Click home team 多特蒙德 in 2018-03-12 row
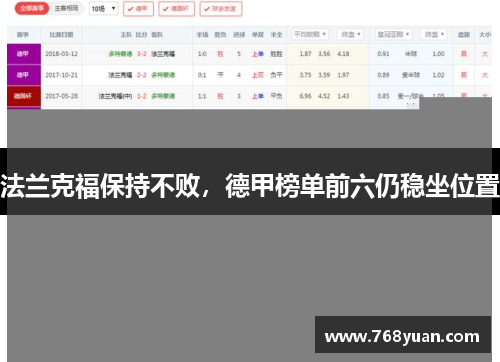The image size is (500, 362). coord(120,54)
